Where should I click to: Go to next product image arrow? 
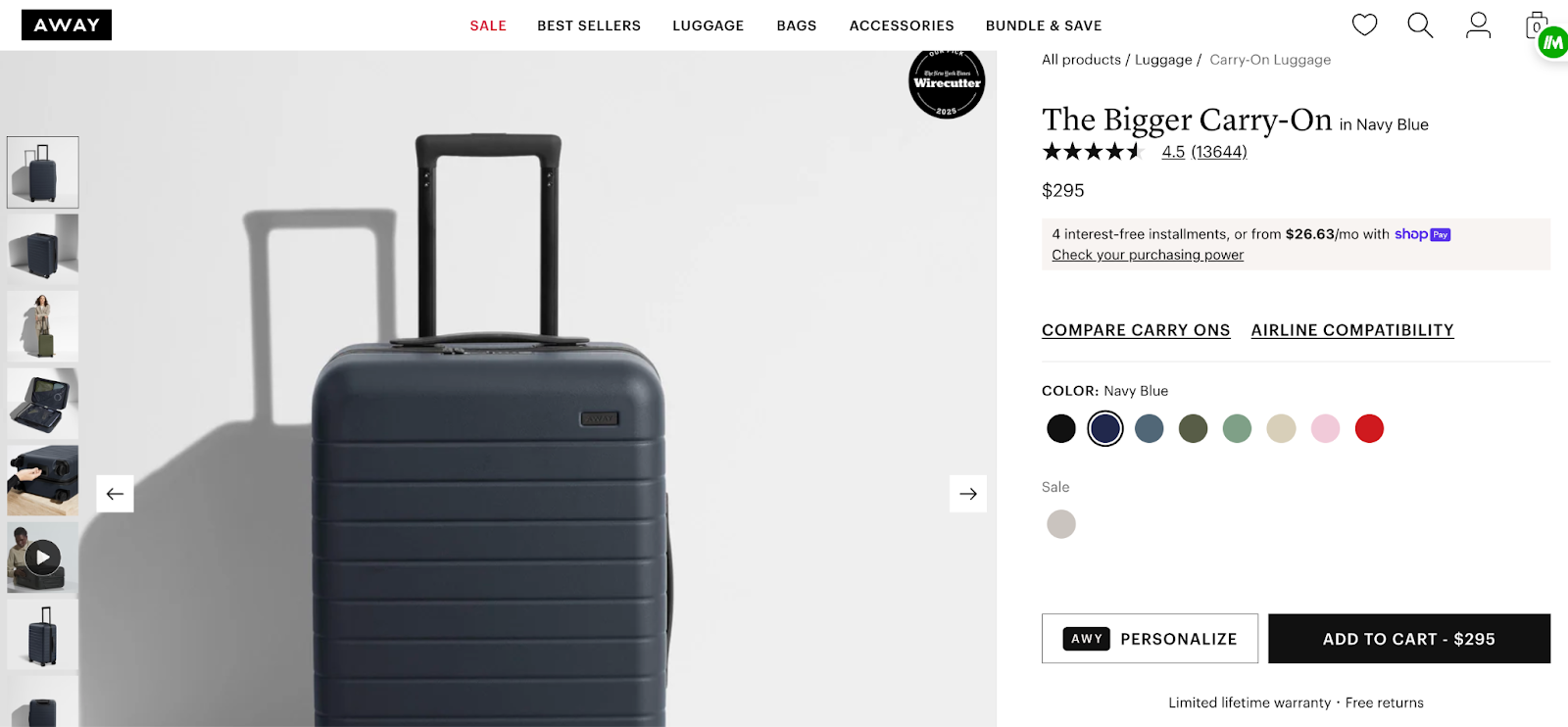coord(968,494)
